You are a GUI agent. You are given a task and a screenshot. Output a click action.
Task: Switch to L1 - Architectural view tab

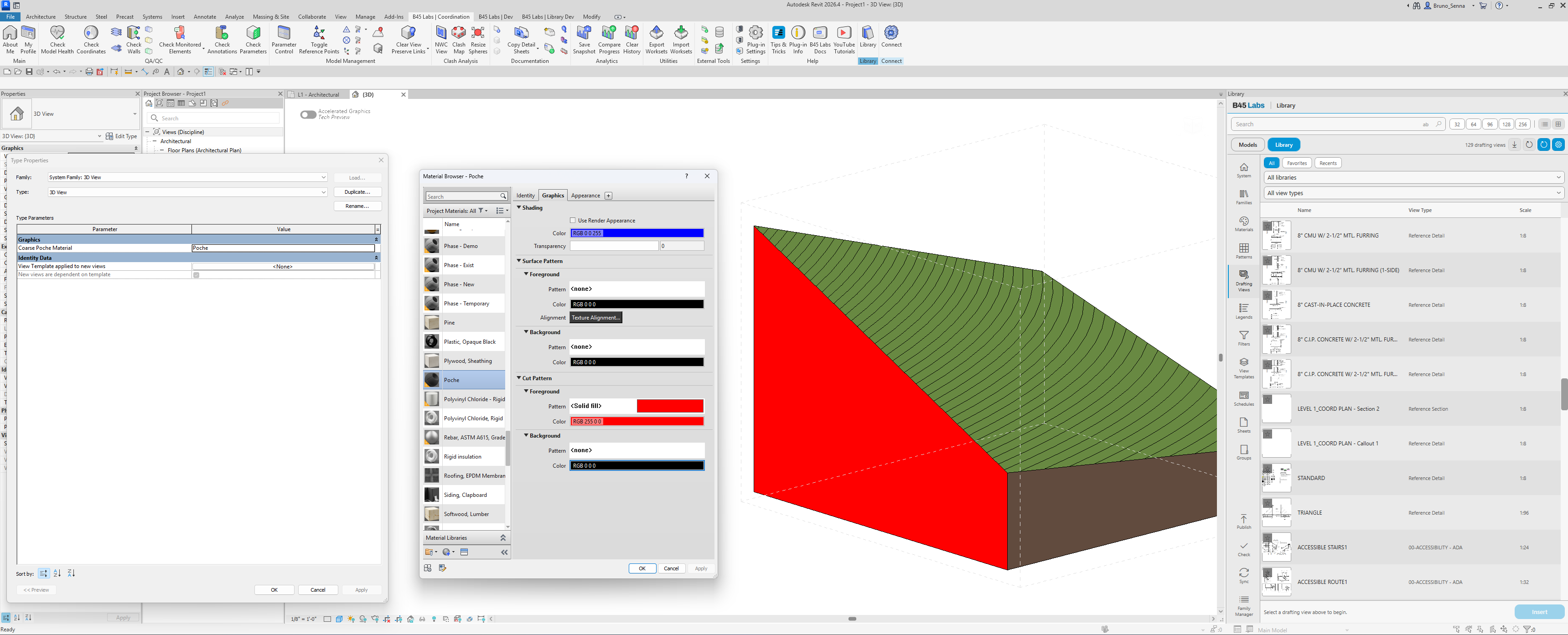[318, 94]
